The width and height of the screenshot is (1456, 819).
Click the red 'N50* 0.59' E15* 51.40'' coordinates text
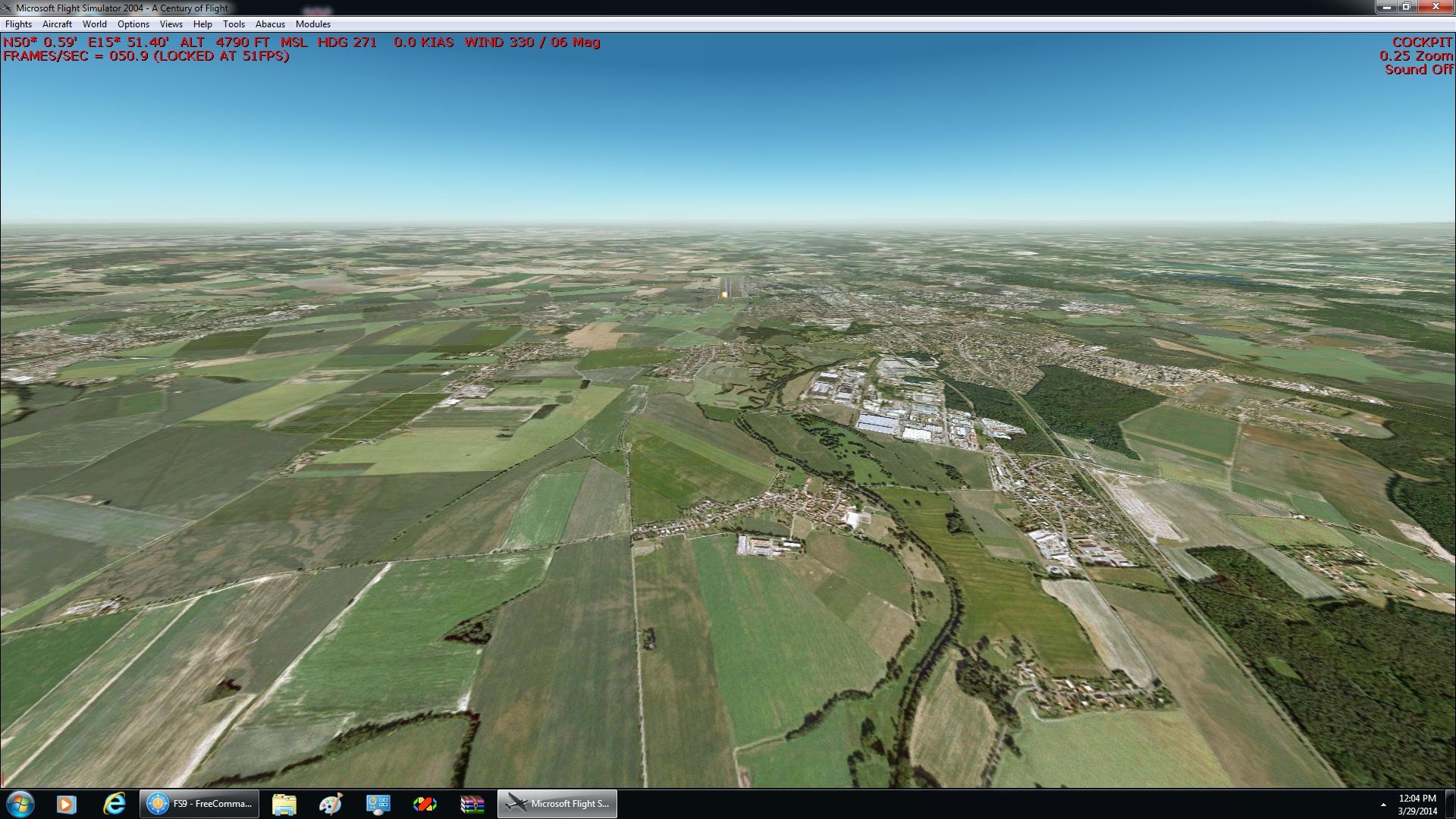(x=86, y=42)
